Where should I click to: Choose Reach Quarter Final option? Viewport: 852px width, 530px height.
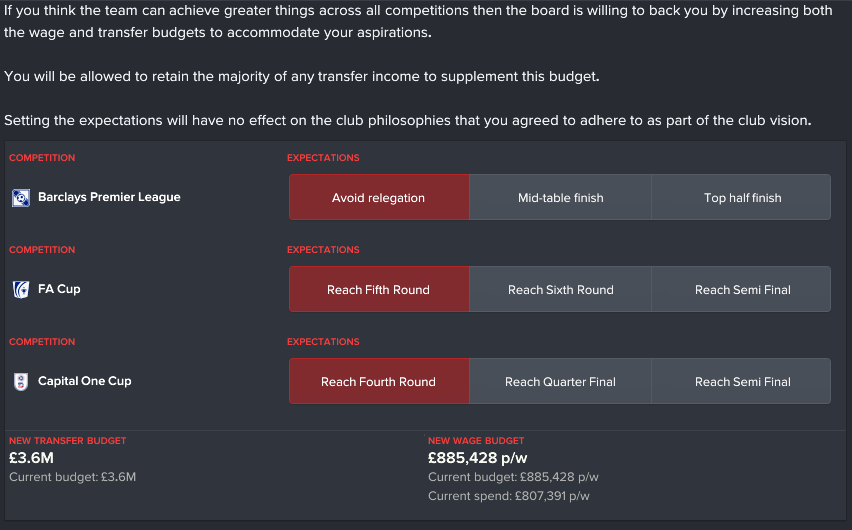click(560, 382)
